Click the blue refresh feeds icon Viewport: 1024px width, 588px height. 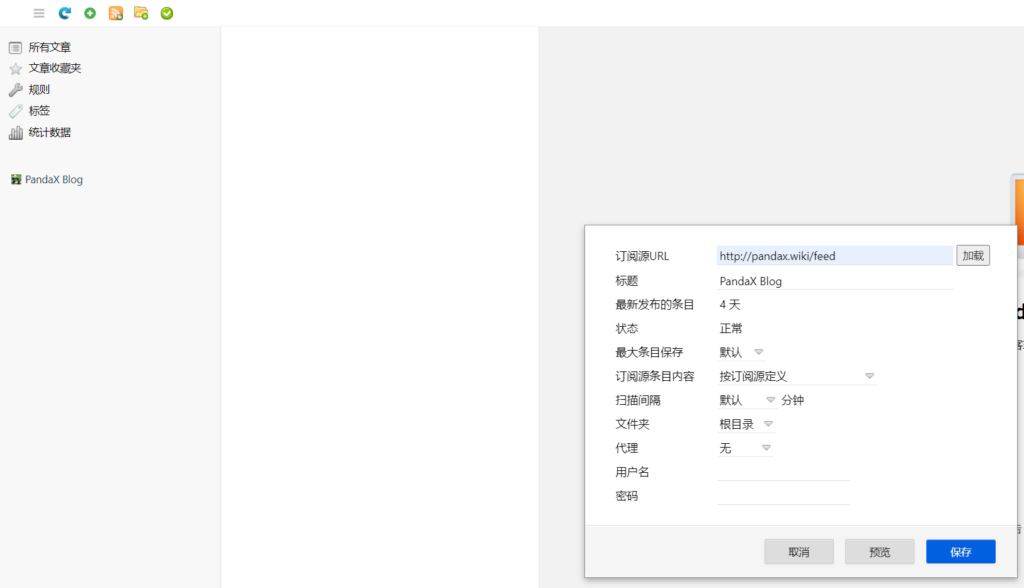65,13
